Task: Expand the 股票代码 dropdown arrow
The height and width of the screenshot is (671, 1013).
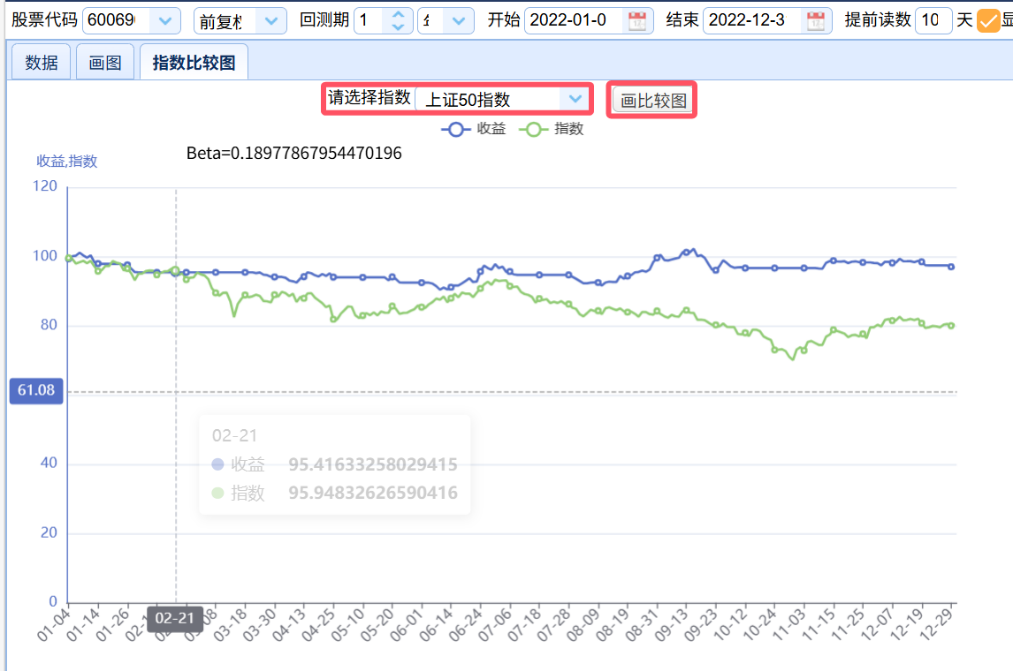Action: (166, 21)
